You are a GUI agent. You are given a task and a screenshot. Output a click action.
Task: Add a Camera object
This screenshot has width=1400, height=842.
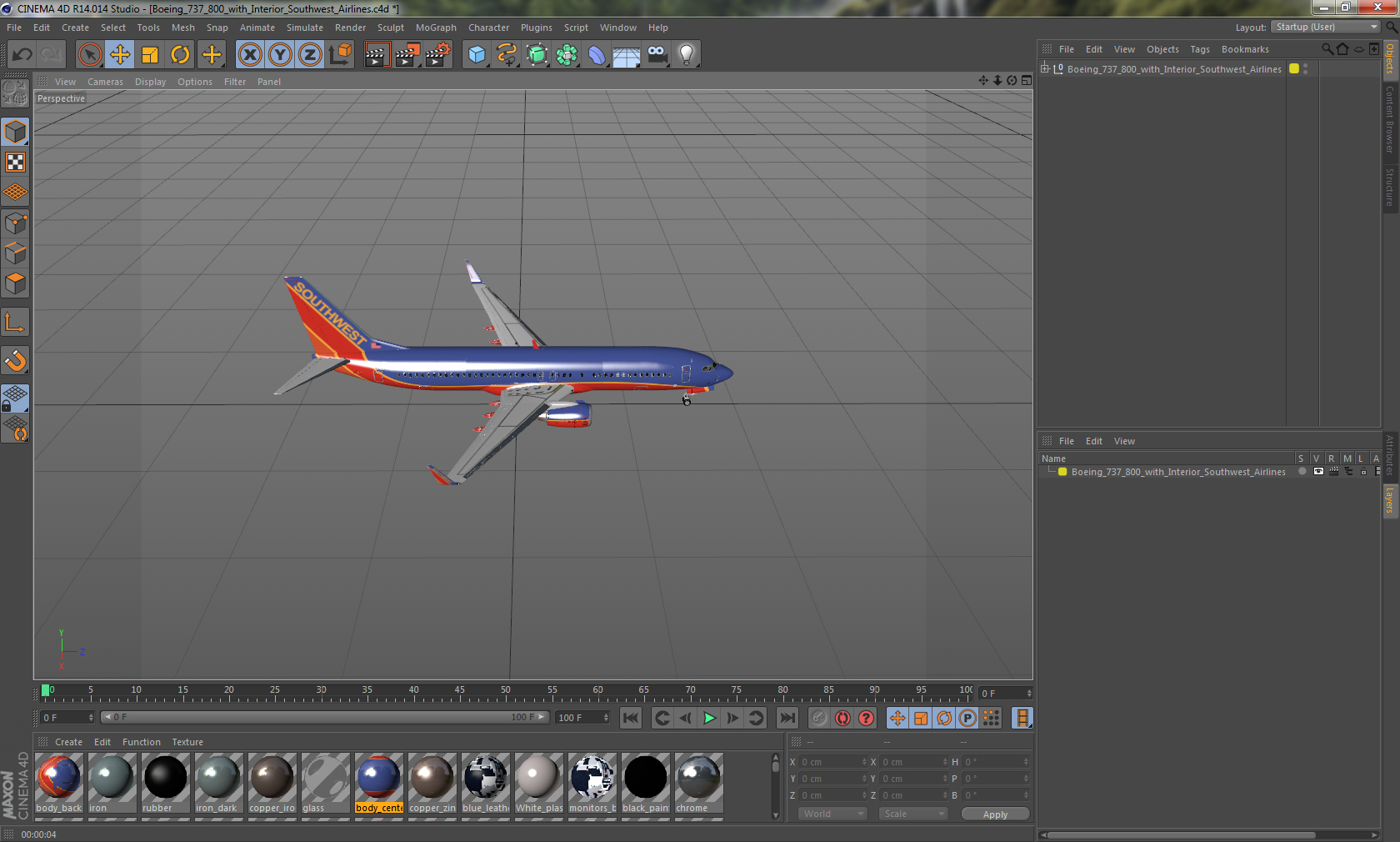coord(657,55)
